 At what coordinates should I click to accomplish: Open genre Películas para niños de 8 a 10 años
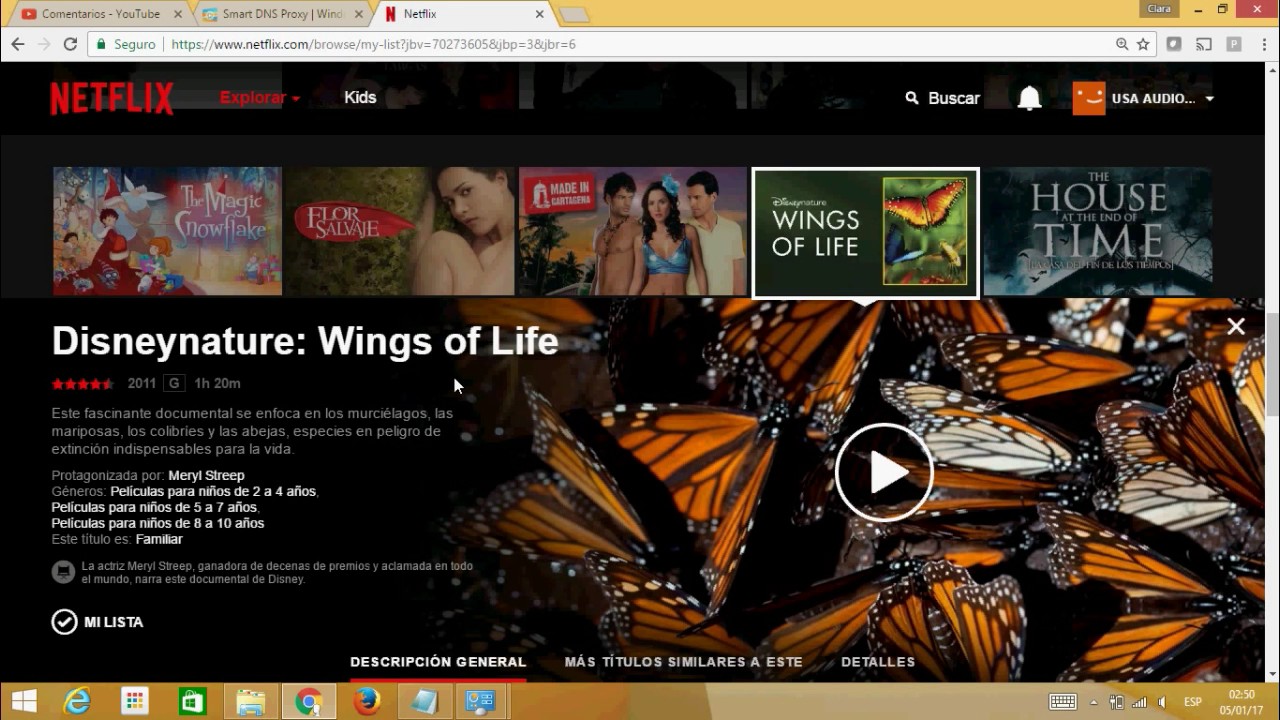(x=158, y=523)
